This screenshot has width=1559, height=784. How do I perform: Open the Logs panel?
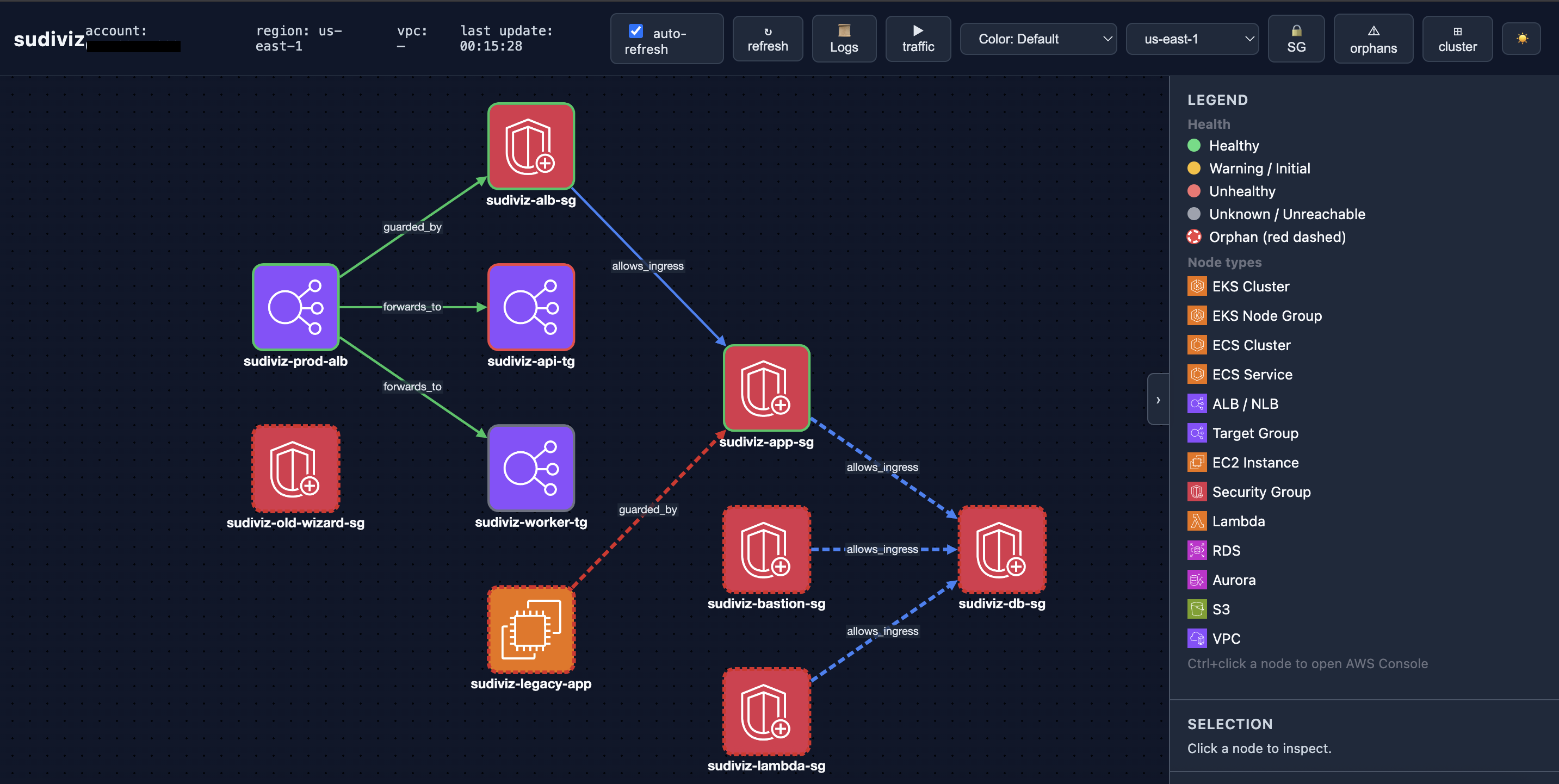[844, 39]
